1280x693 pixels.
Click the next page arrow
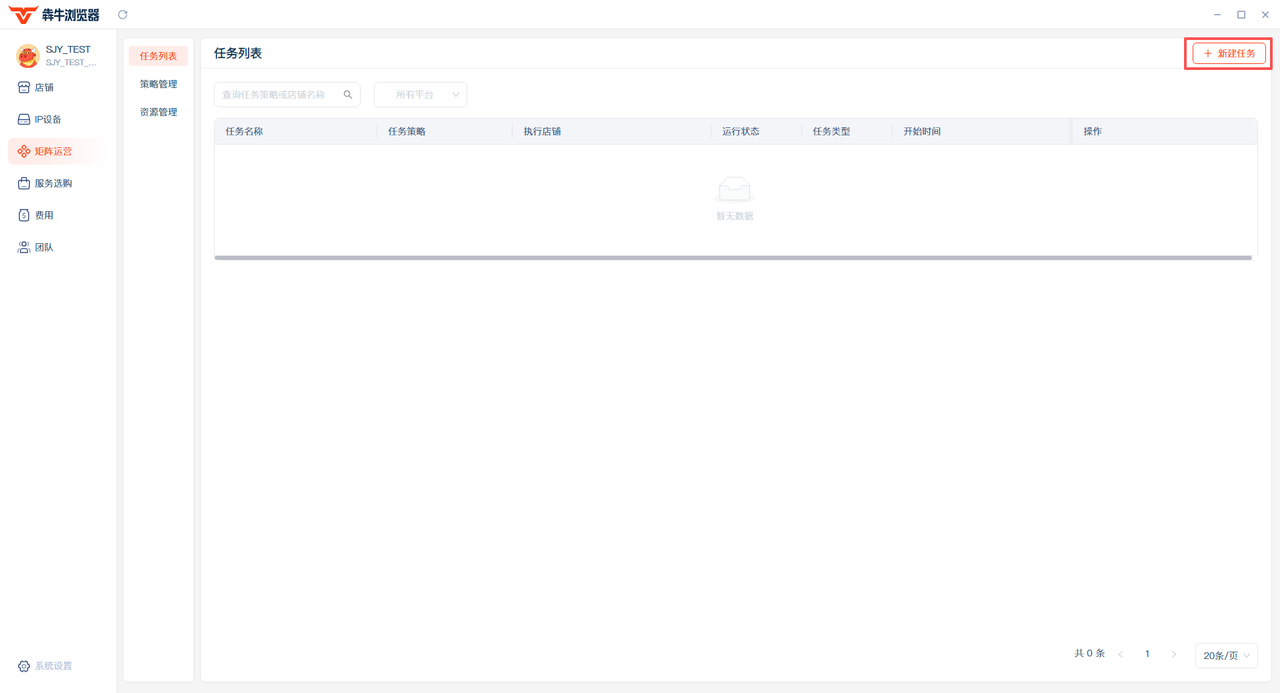[x=1174, y=655]
